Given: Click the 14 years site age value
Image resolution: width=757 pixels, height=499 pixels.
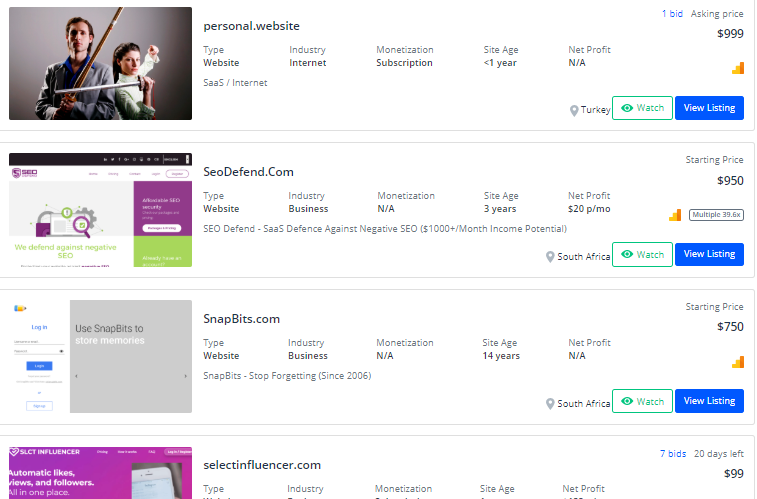Looking at the screenshot, I should (501, 356).
